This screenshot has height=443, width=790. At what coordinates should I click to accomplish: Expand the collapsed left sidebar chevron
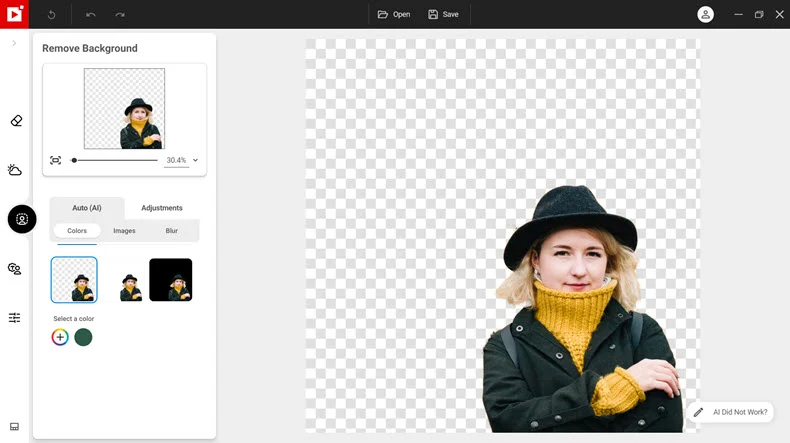pos(14,43)
